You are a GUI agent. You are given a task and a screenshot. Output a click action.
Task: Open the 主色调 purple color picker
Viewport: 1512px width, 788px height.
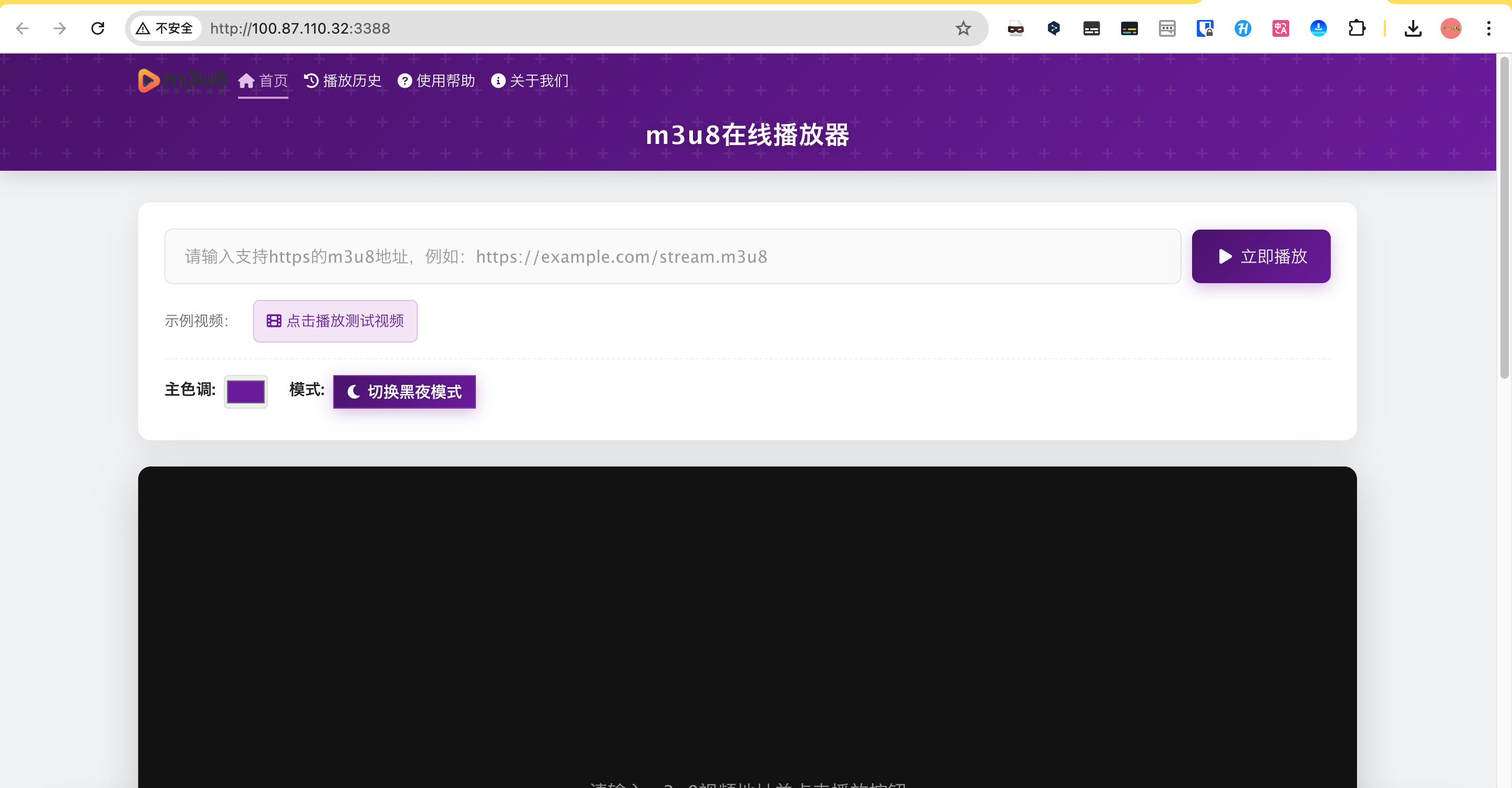tap(245, 391)
